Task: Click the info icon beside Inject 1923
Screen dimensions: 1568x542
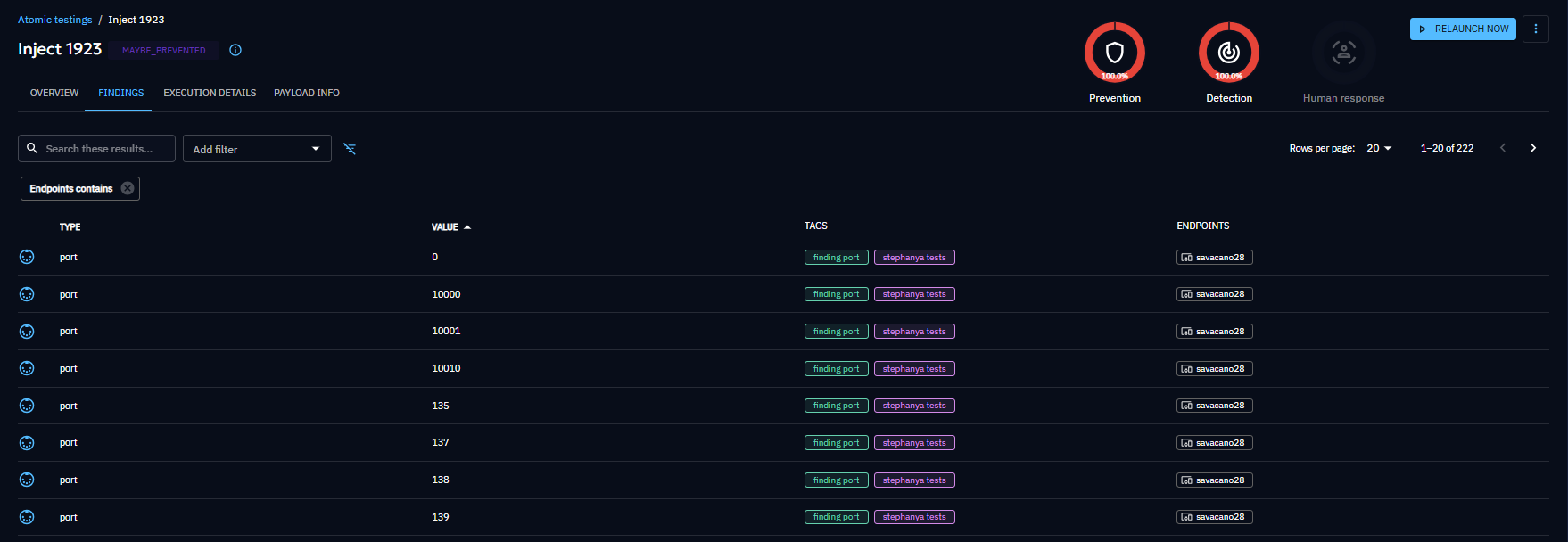Action: click(235, 50)
